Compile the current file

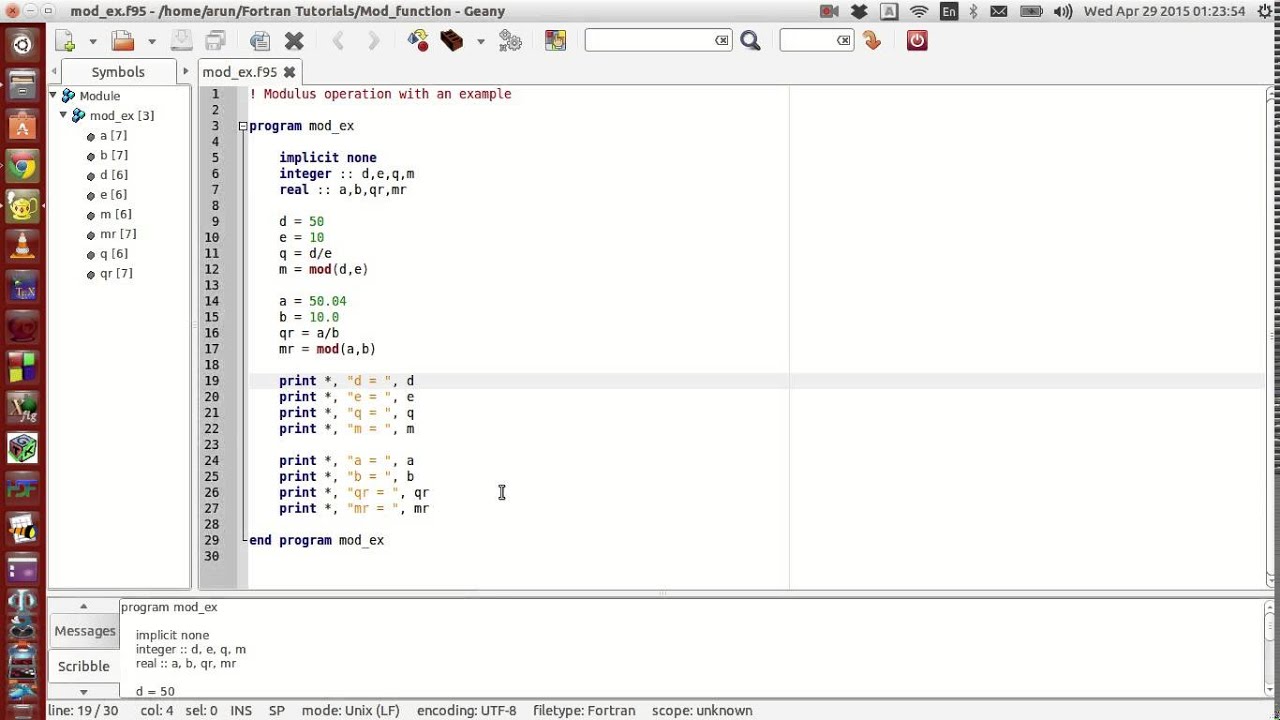pos(418,41)
